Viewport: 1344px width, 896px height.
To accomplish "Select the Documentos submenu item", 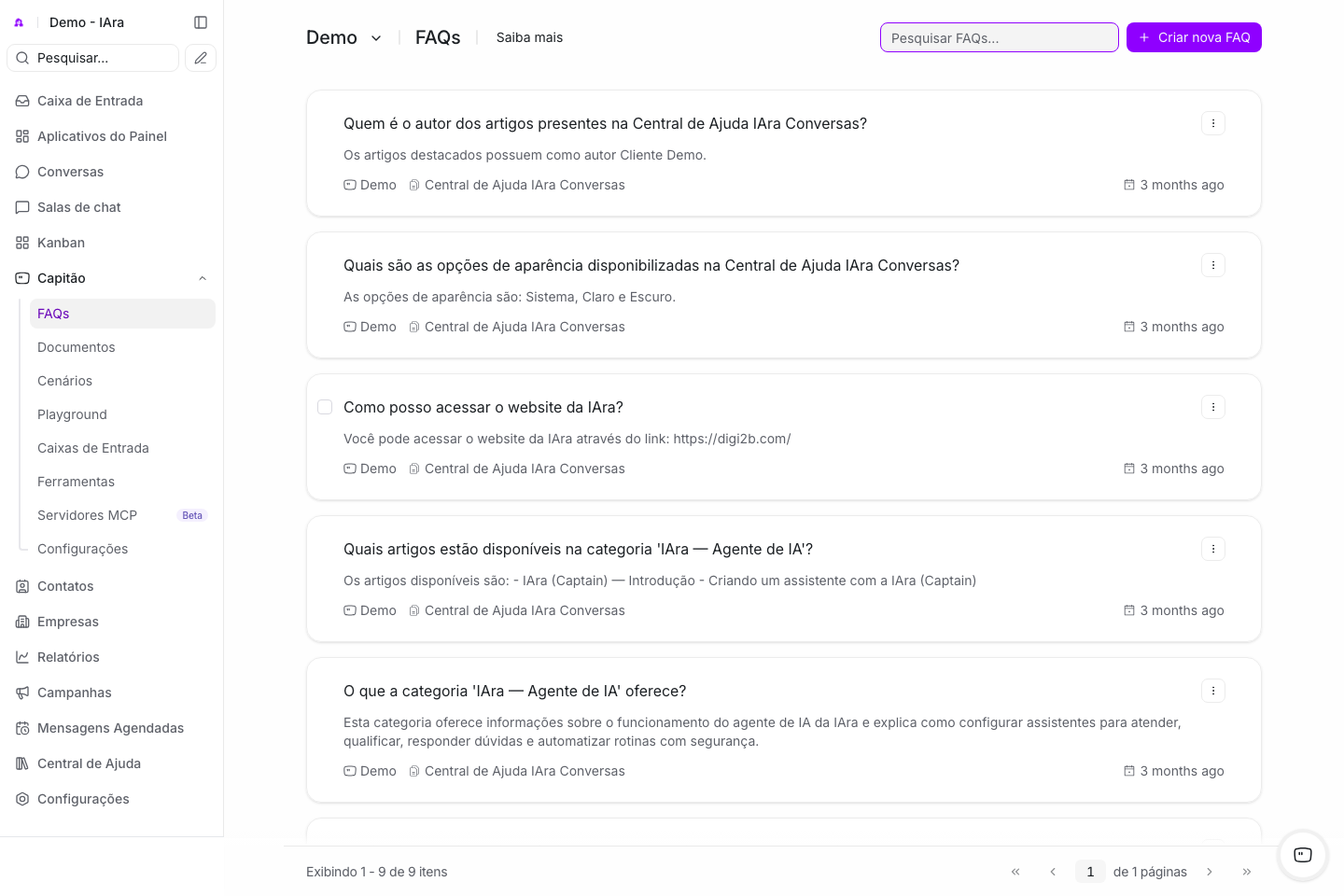I will tap(122, 347).
